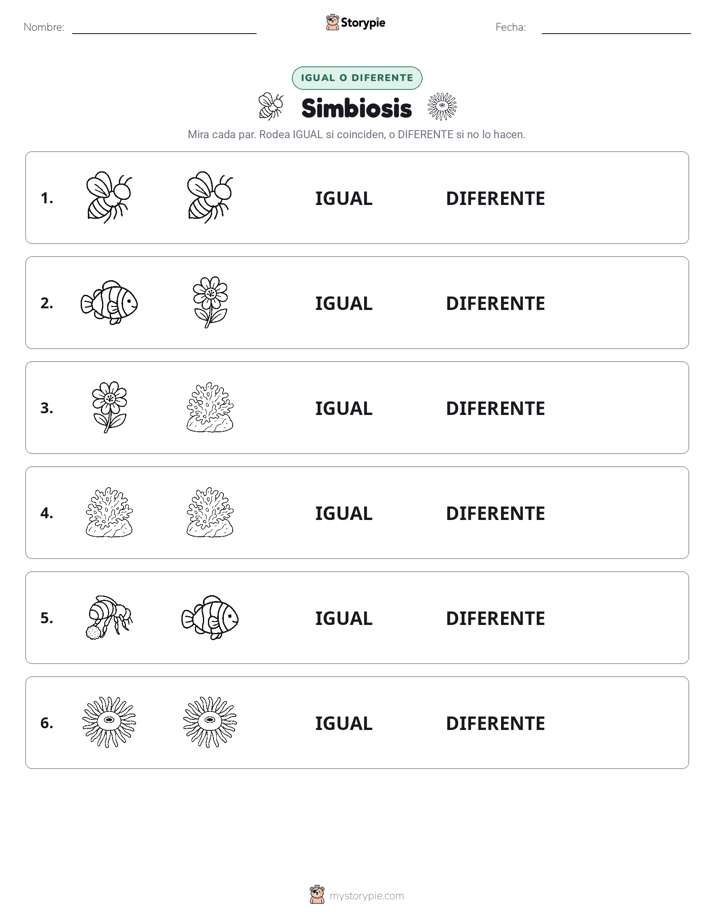Viewport: 714px width, 924px height.
Task: Select IGUAL for question 4
Action: point(343,513)
